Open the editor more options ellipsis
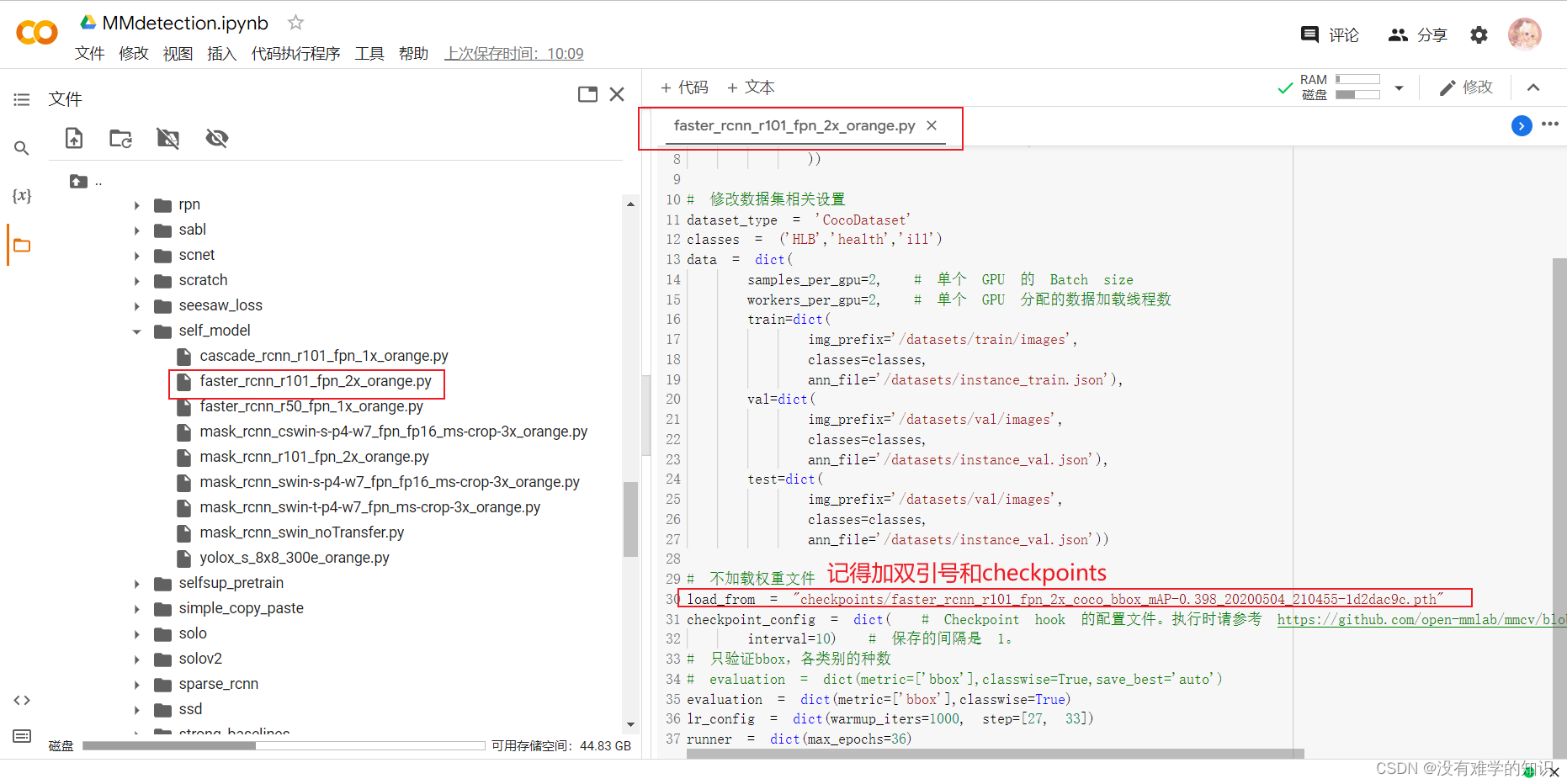The width and height of the screenshot is (1567, 784). pyautogui.click(x=1550, y=124)
